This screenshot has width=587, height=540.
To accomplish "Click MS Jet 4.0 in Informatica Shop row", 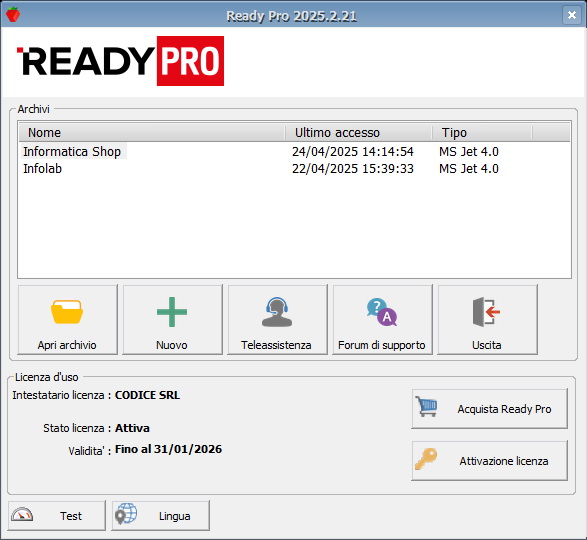I will [469, 152].
